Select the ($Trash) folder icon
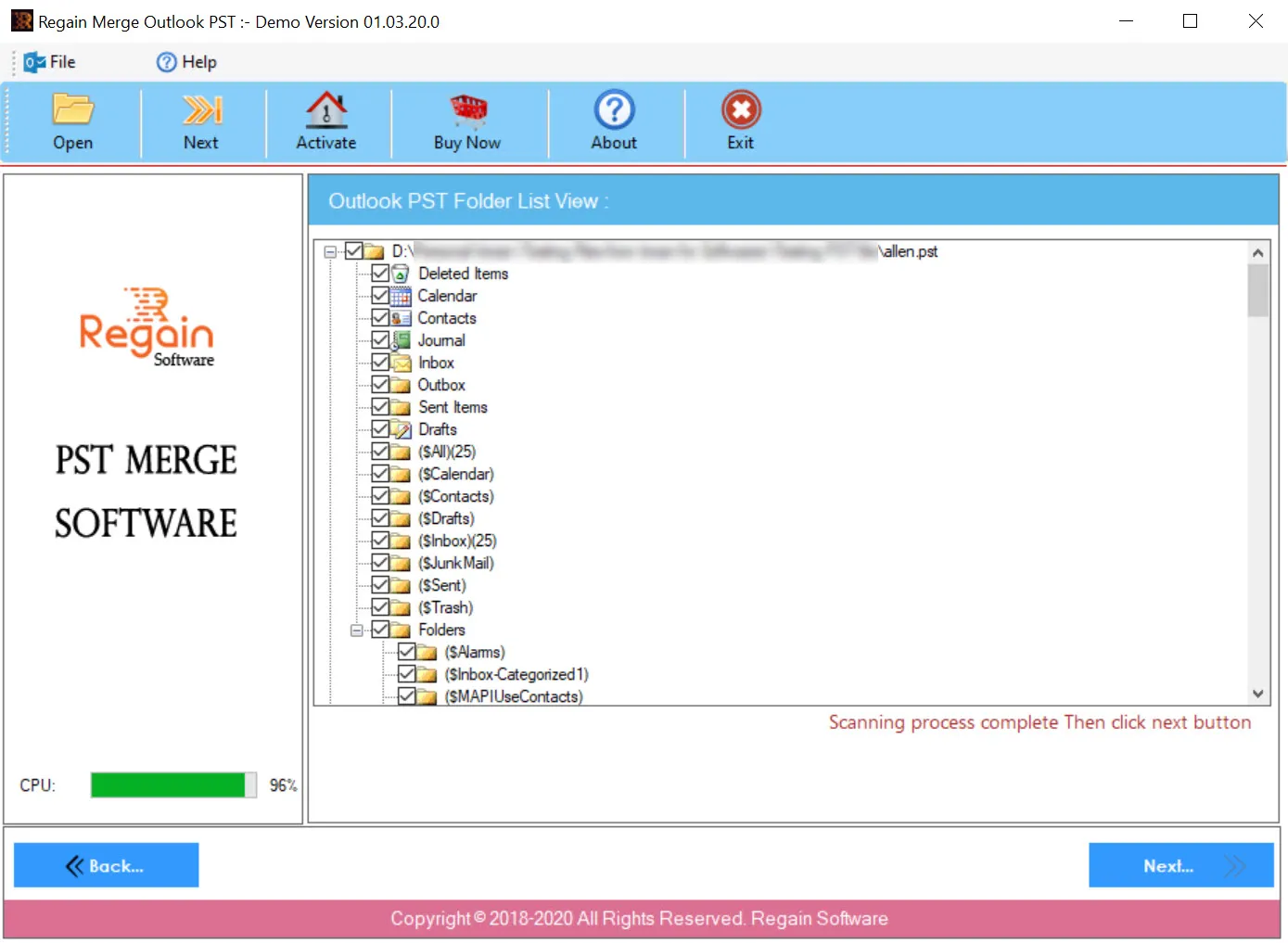 401,607
